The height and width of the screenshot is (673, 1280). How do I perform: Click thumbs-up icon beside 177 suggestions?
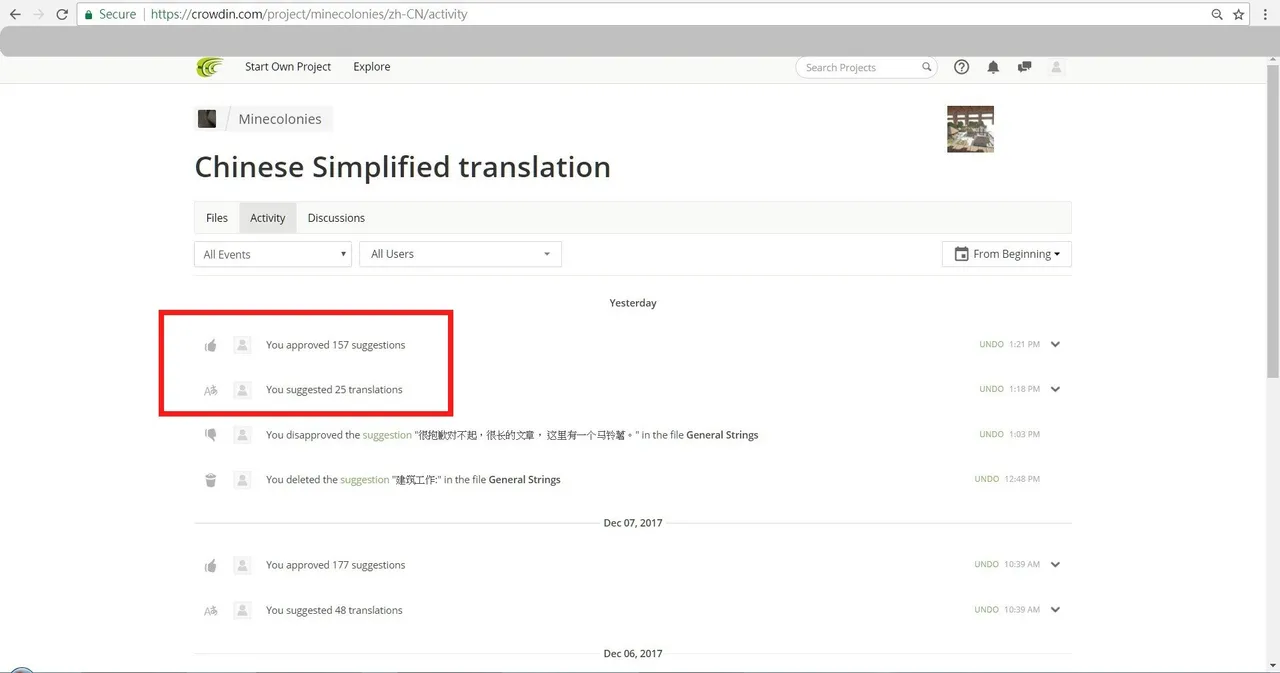tap(211, 566)
